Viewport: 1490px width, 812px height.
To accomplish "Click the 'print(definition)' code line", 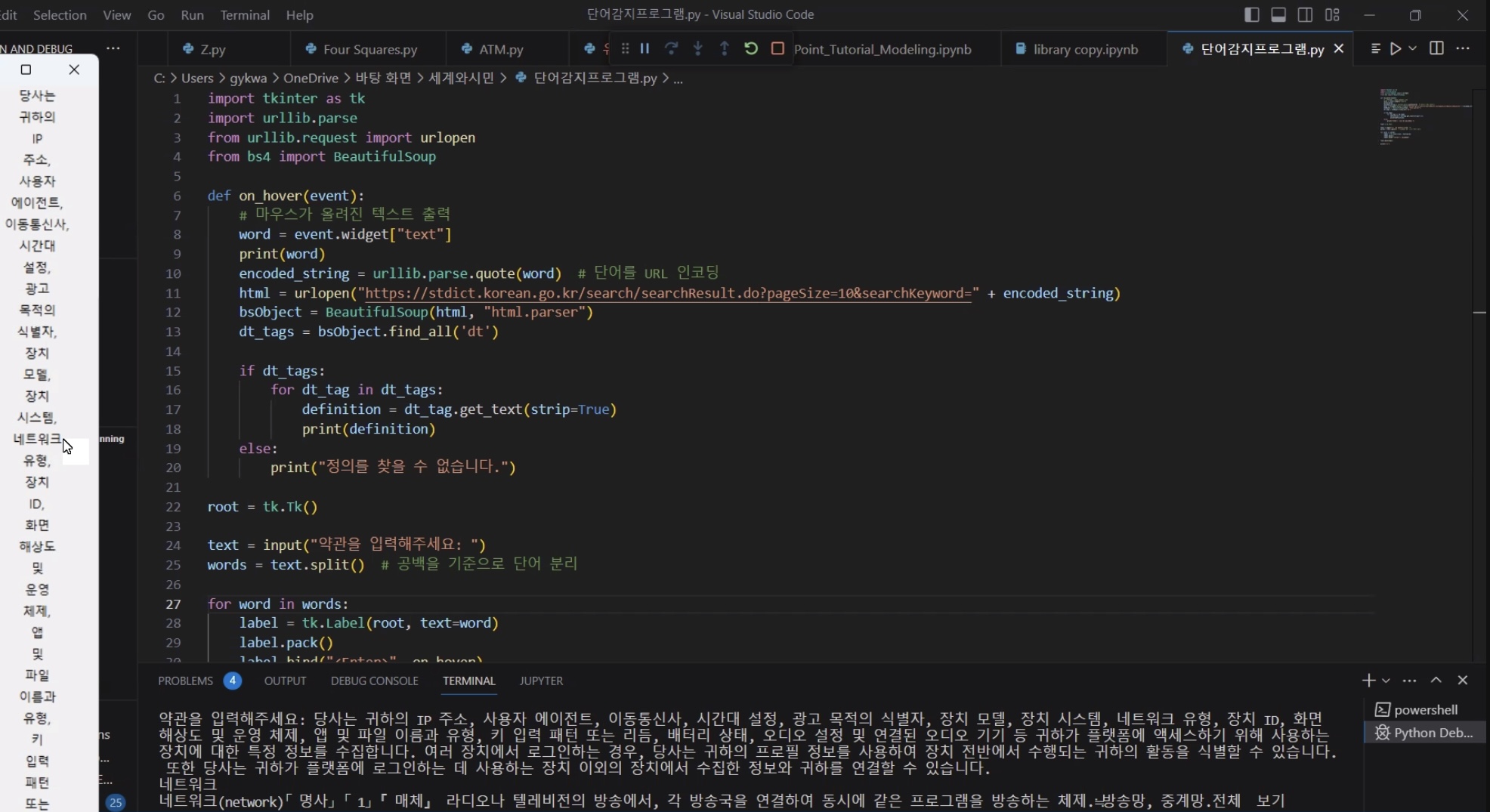I will [369, 429].
